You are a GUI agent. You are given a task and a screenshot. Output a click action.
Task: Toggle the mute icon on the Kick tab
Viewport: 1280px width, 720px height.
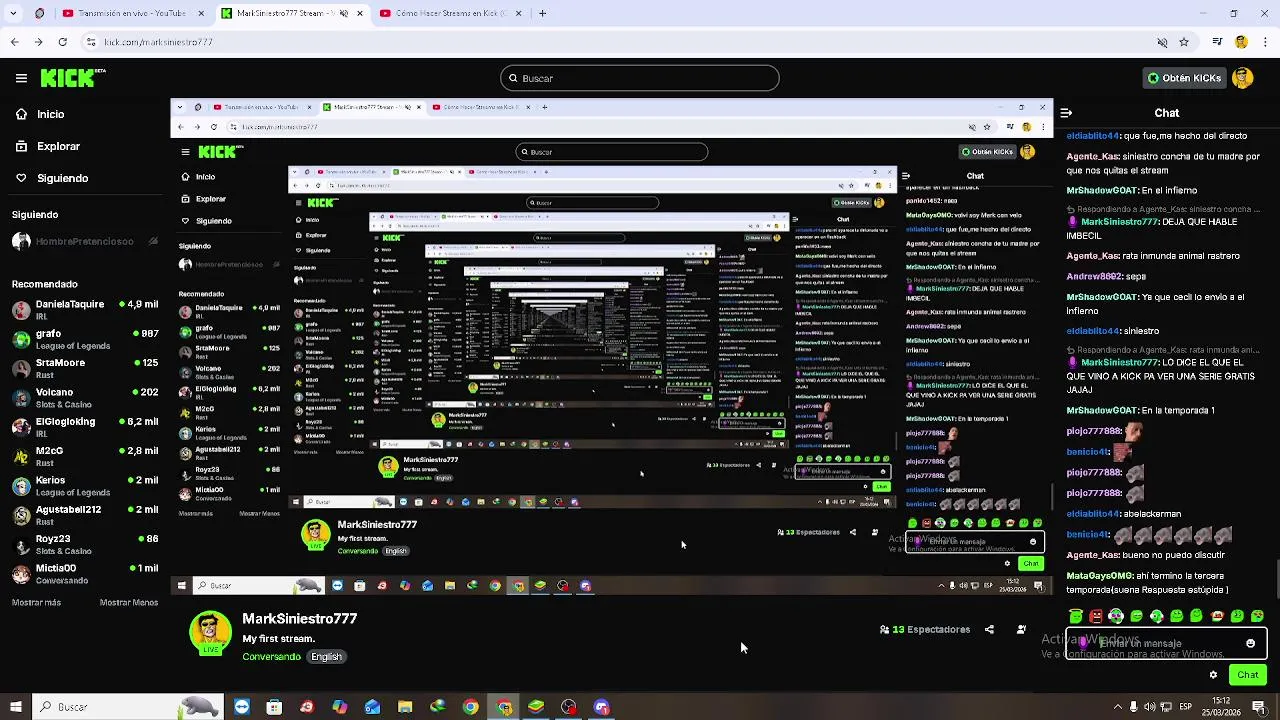click(x=343, y=13)
